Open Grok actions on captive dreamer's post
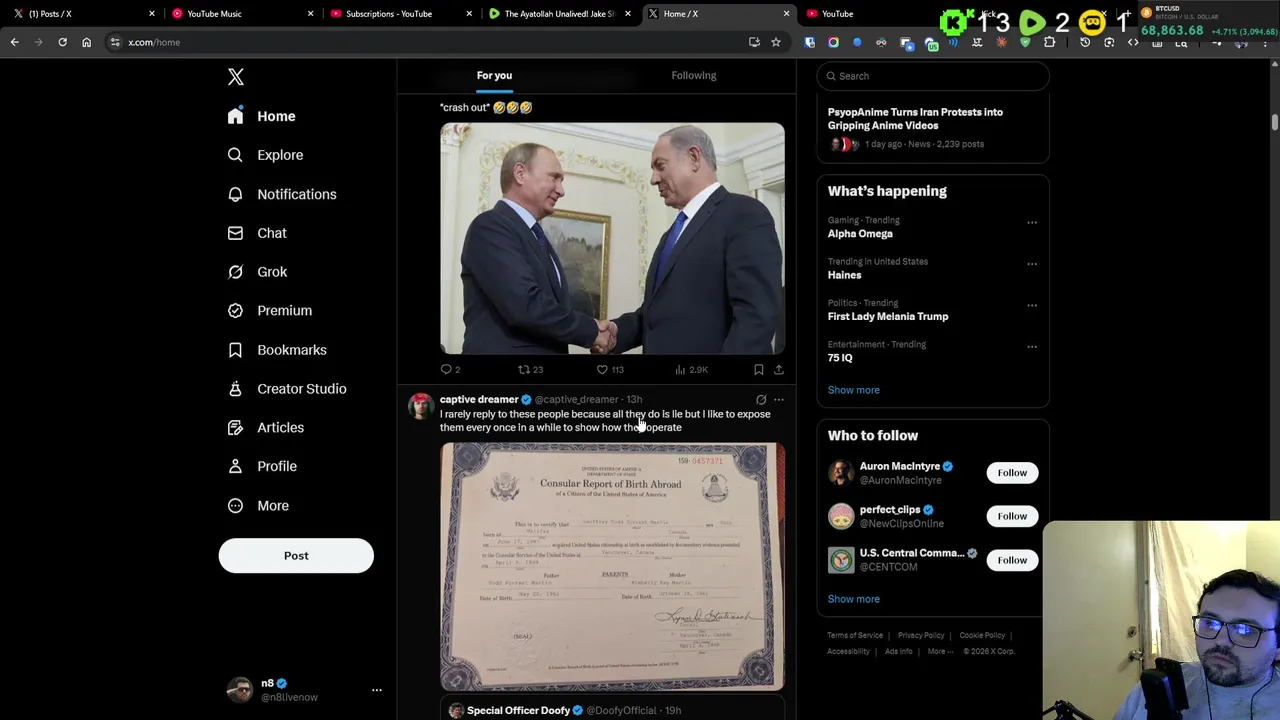The image size is (1280, 720). pos(761,400)
